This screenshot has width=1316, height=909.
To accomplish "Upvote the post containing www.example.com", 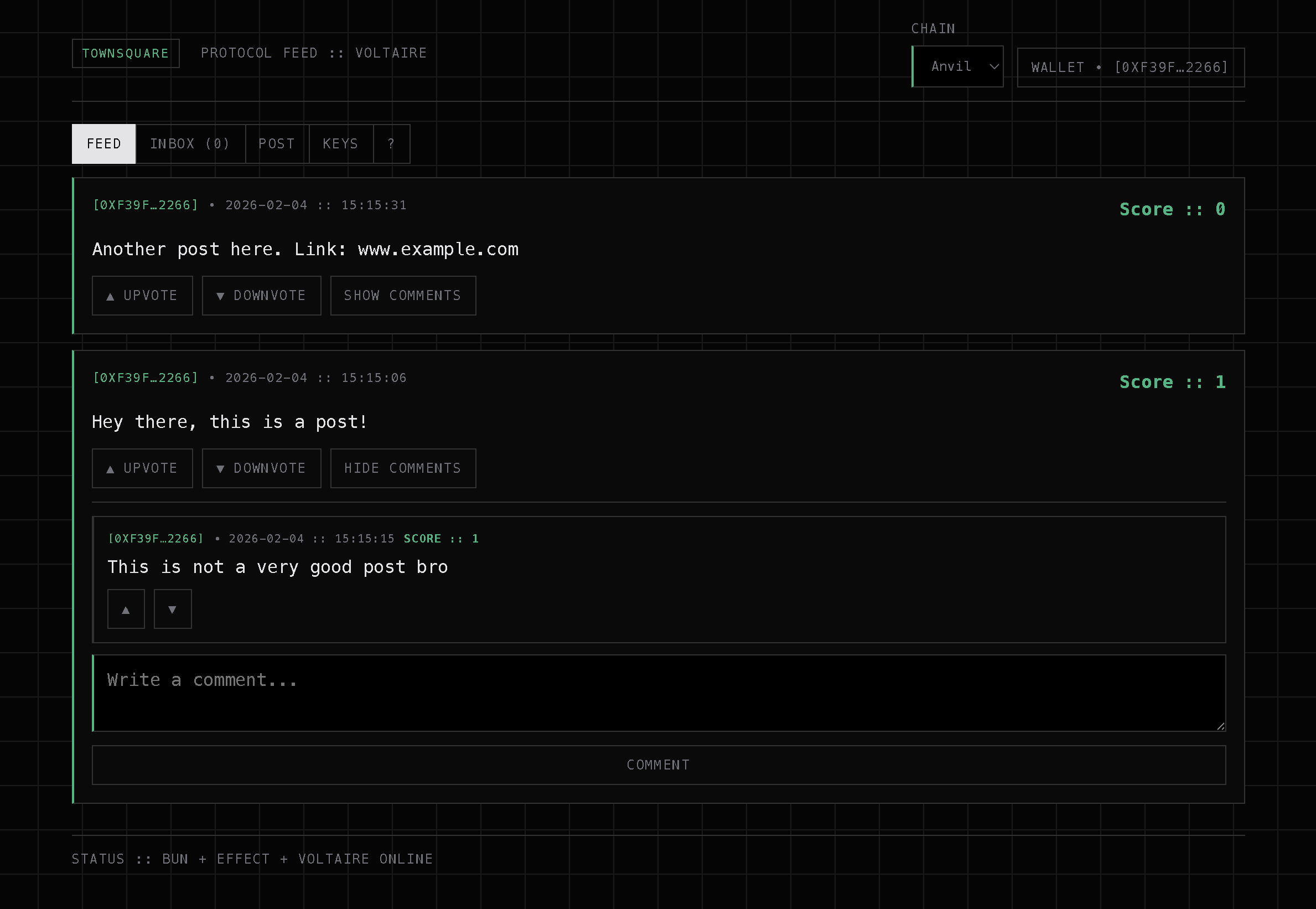I will click(142, 295).
